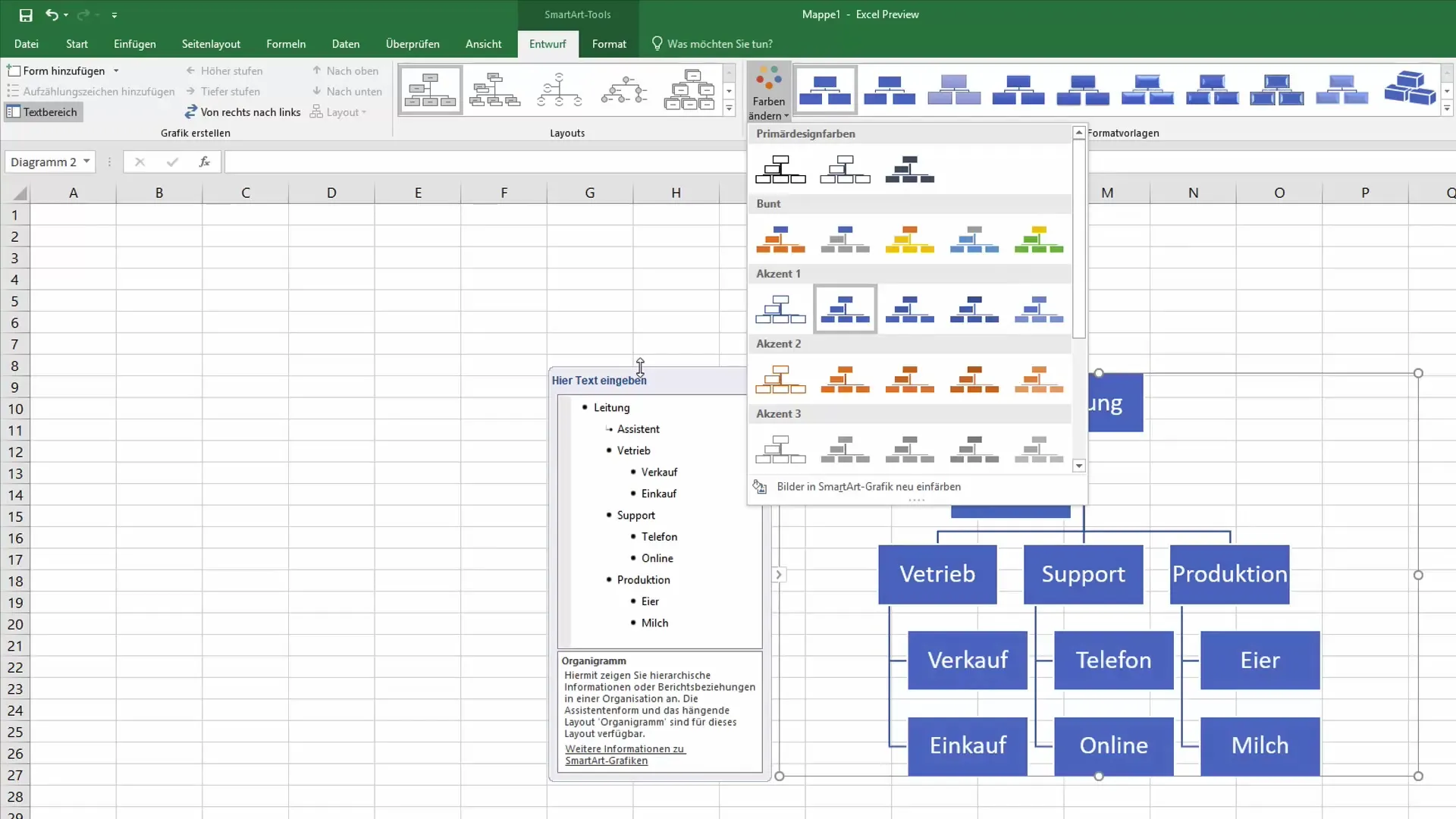Click Bilder in SmartArt-Grafik neu einfärben
The height and width of the screenshot is (819, 1456).
click(868, 487)
